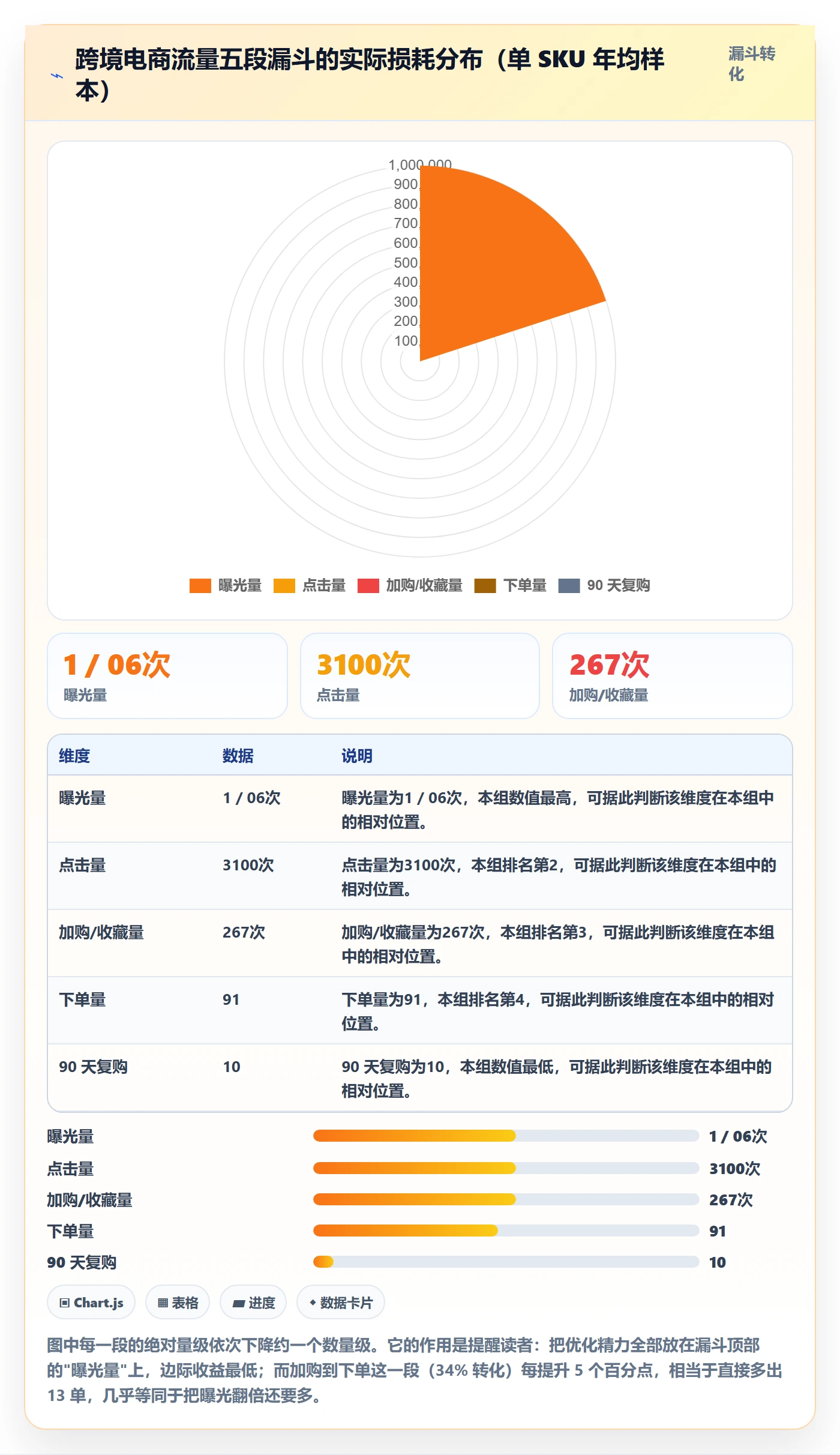840x1455 pixels.
Task: Click the footer paragraph starting 图中每一段
Action: click(415, 1370)
